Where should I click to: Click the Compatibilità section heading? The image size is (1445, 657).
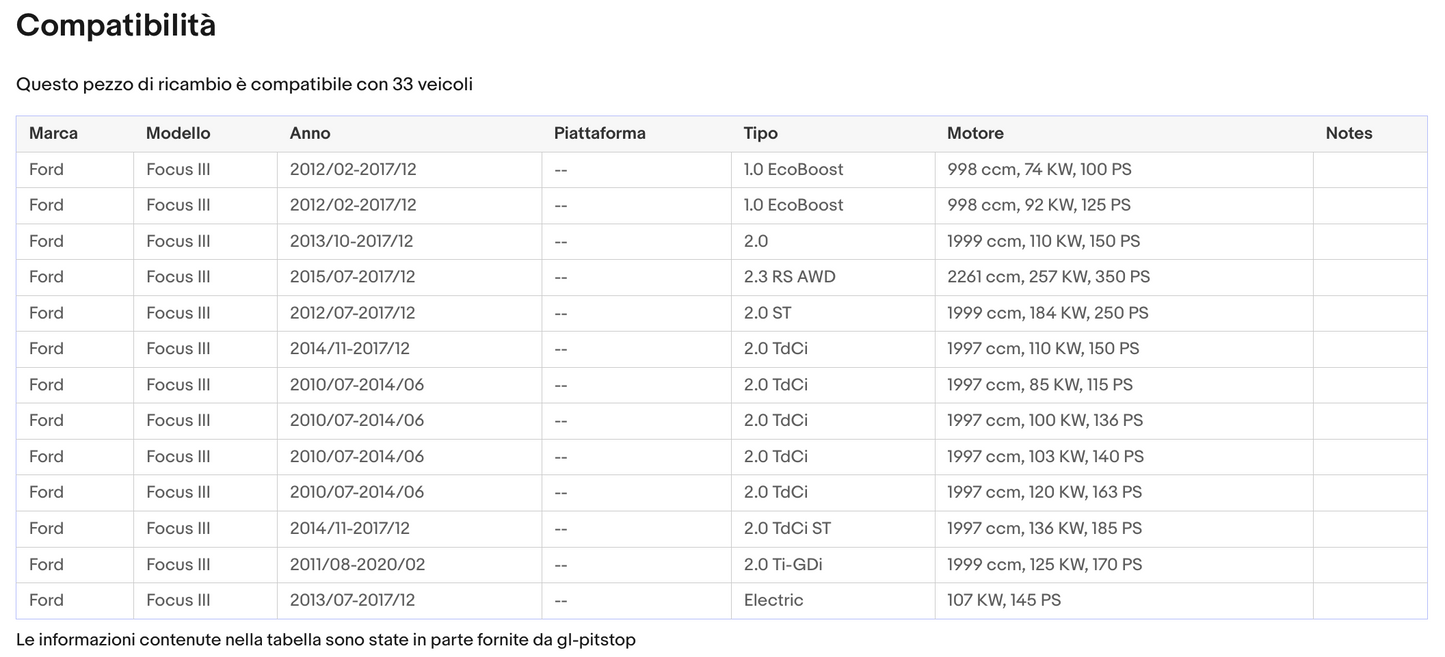click(116, 25)
